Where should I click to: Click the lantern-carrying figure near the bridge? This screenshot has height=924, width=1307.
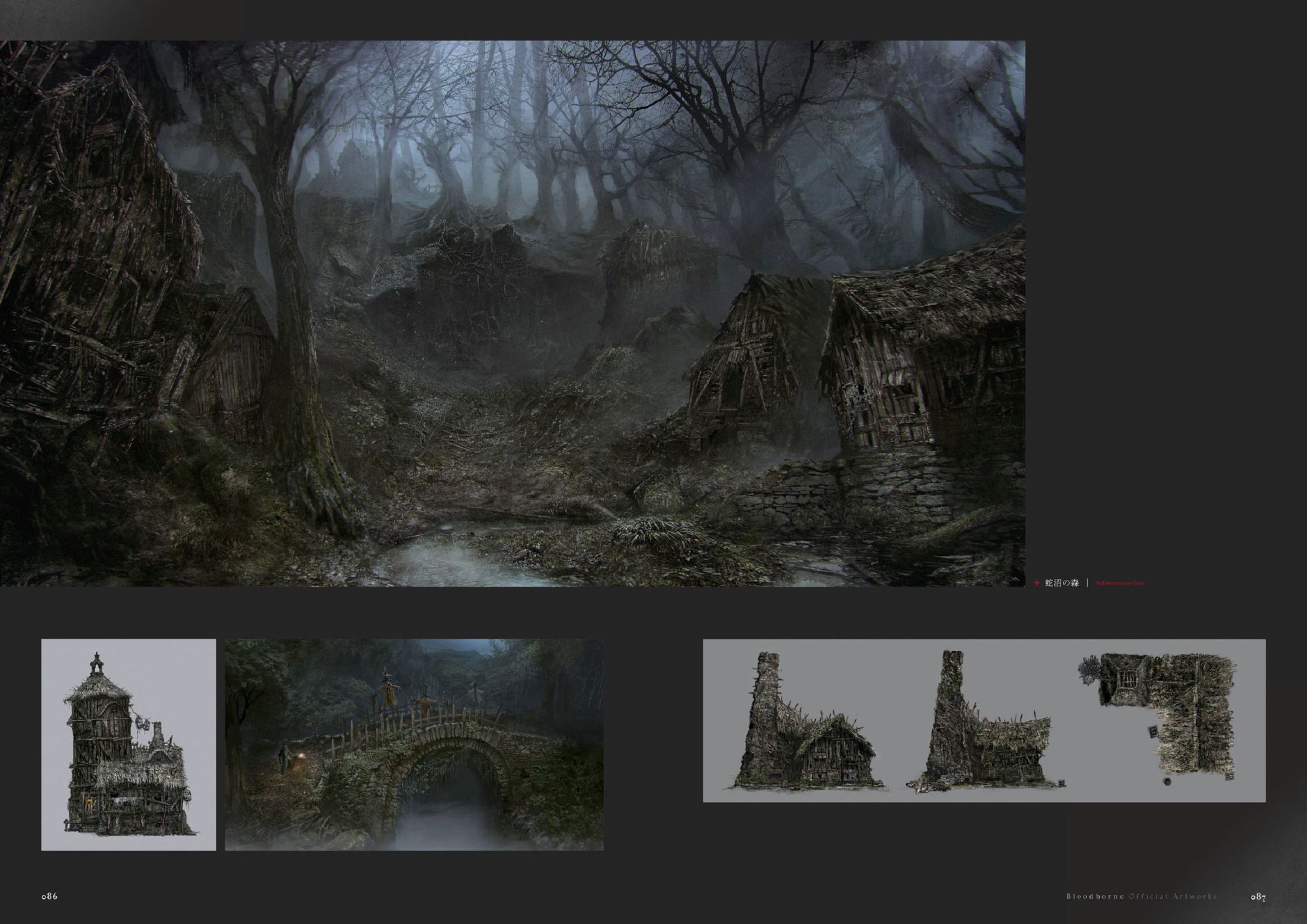(x=283, y=759)
